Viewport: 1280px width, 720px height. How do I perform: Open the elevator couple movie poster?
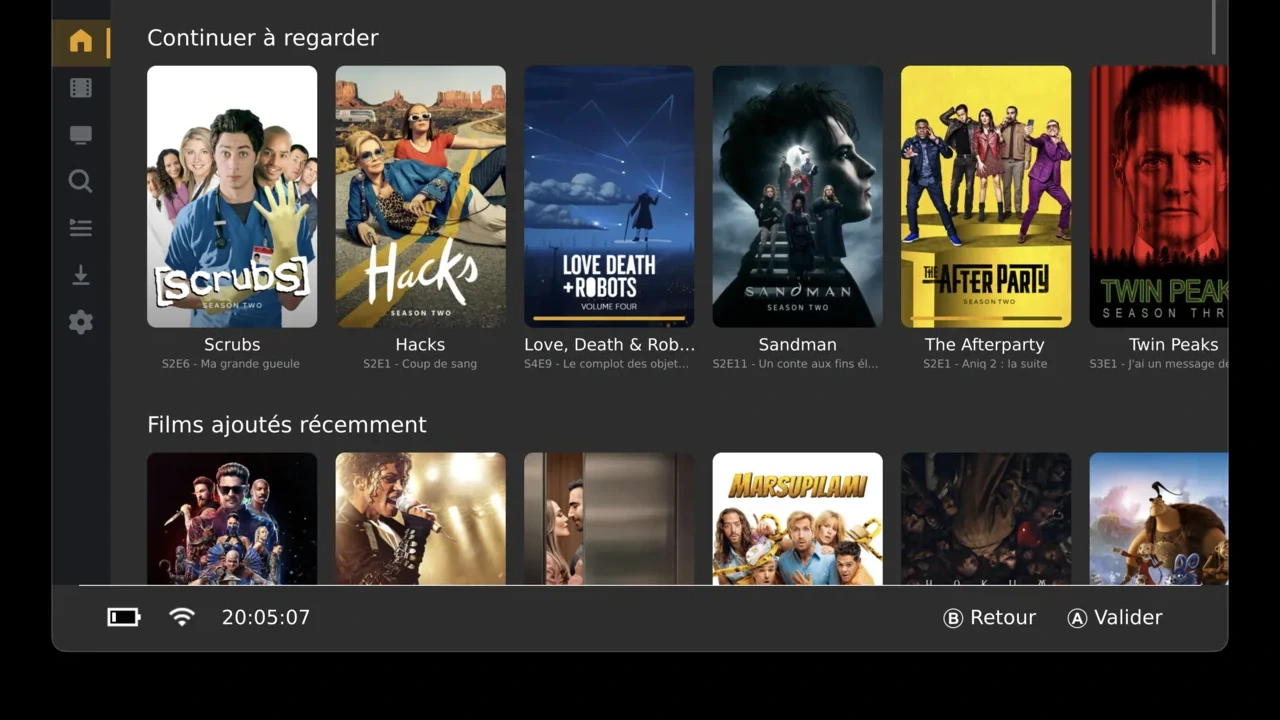click(x=609, y=519)
